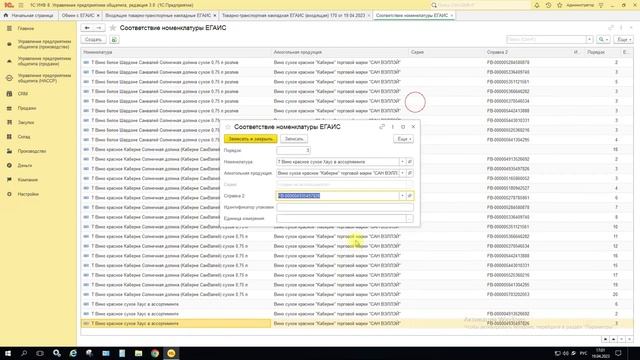The width and height of the screenshot is (640, 360).
Task: Click the Записать button in dialog
Action: tap(294, 139)
